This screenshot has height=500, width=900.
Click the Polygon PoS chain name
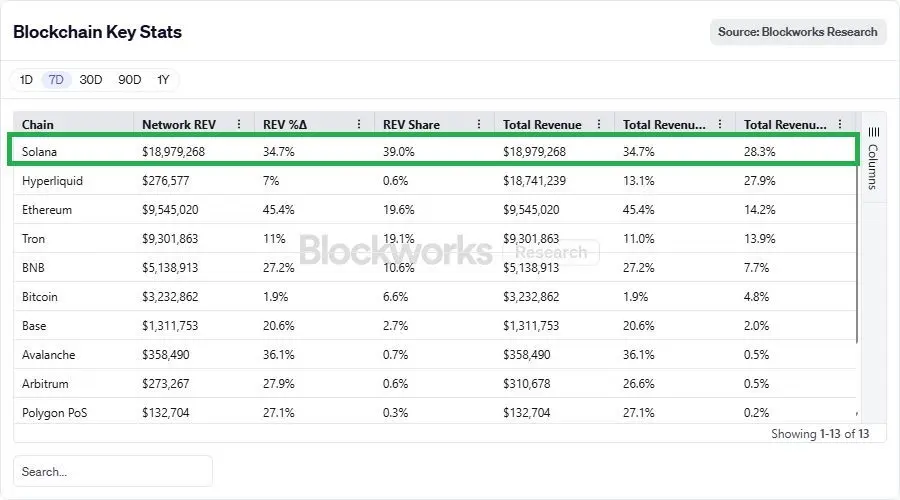(x=55, y=413)
